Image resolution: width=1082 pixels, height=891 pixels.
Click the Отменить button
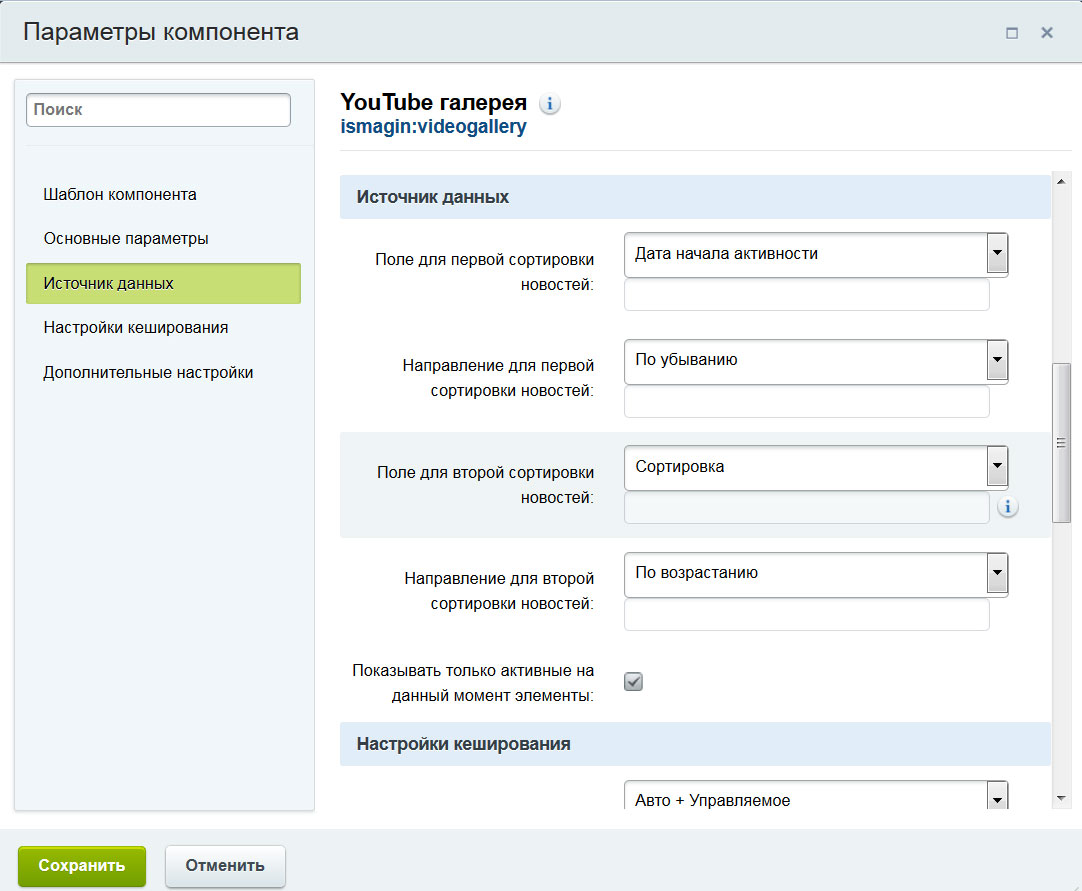(225, 866)
